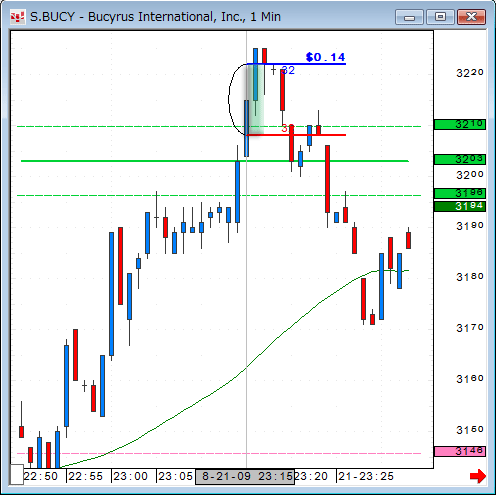Close the S.BUCY chart window
The width and height of the screenshot is (496, 495).
coord(471,17)
